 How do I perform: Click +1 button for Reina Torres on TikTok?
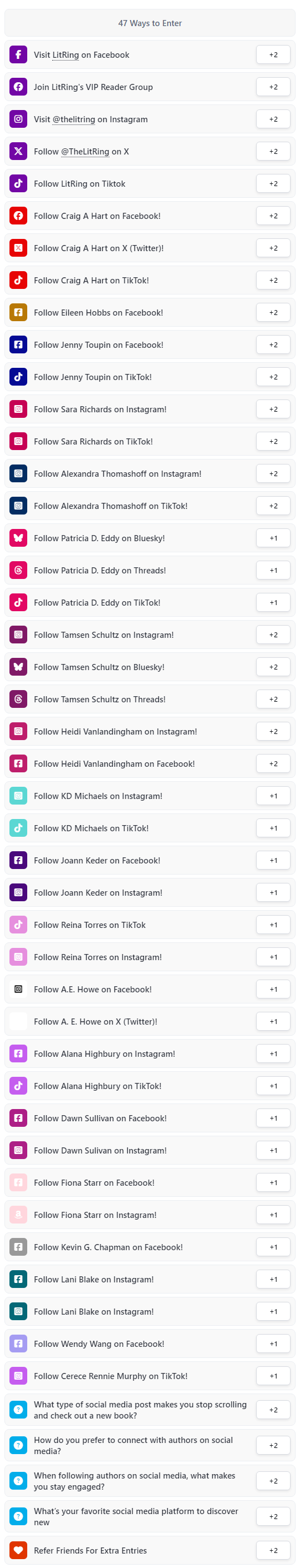[273, 925]
